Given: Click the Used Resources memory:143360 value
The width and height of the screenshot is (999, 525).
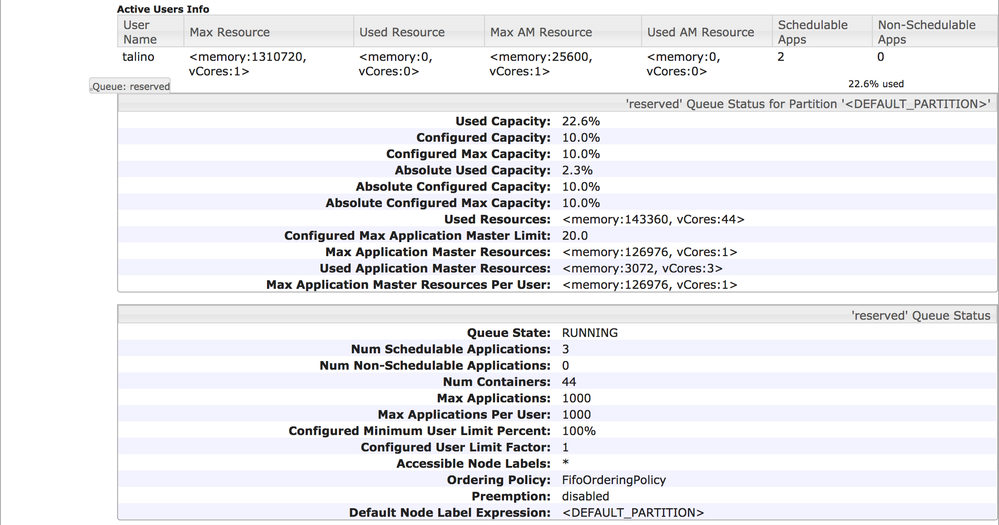Looking at the screenshot, I should click(x=653, y=219).
